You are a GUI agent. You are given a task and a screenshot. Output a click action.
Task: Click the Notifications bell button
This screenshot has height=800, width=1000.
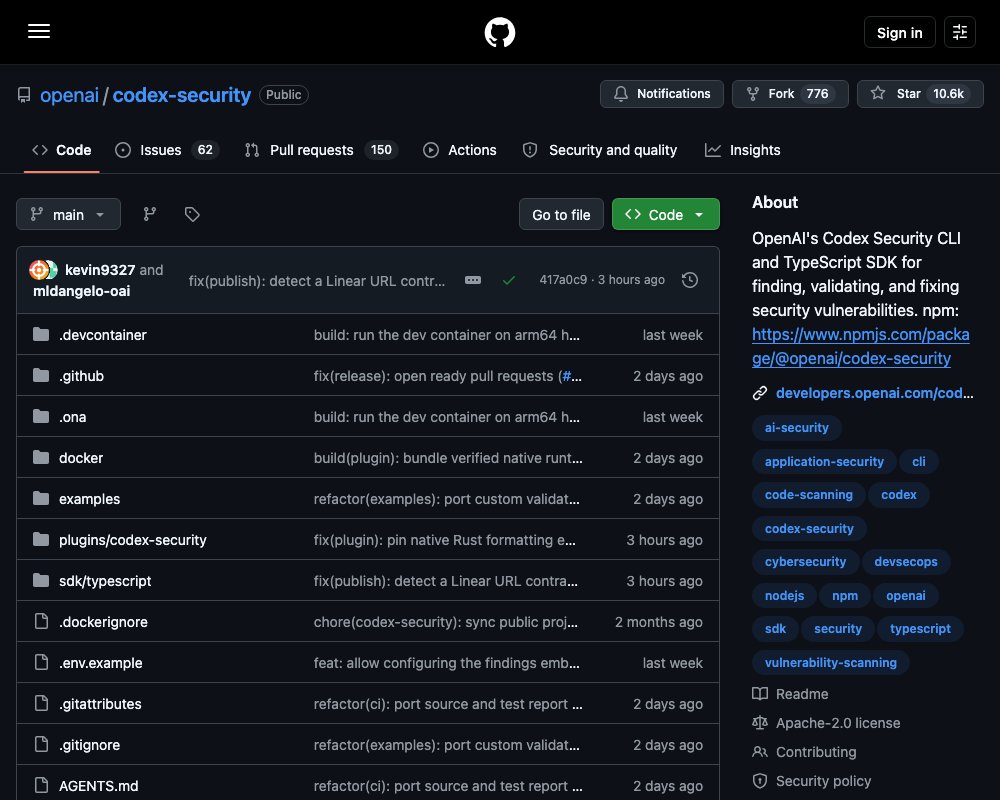point(661,94)
